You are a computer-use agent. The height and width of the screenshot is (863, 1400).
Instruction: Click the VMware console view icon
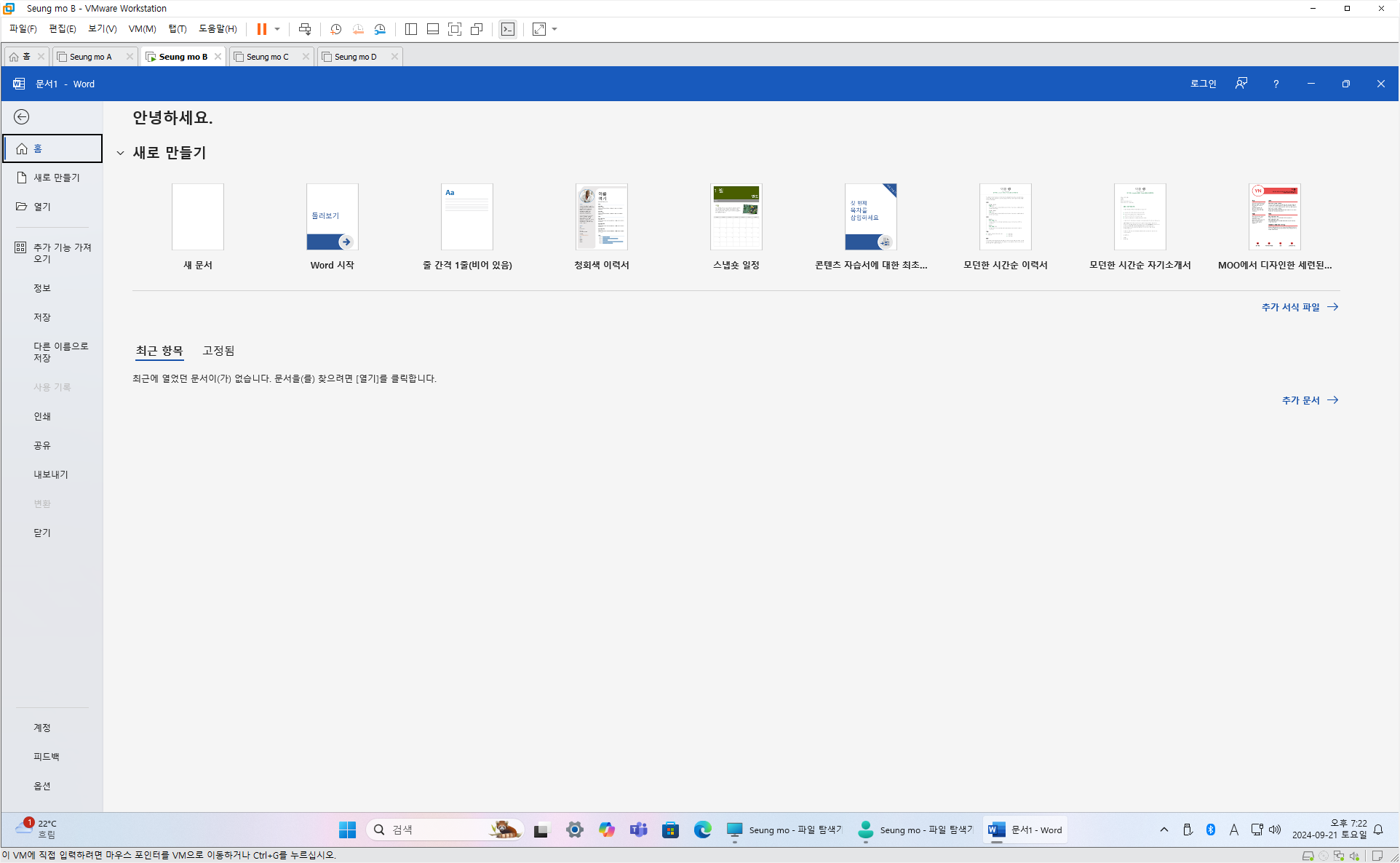tap(508, 29)
